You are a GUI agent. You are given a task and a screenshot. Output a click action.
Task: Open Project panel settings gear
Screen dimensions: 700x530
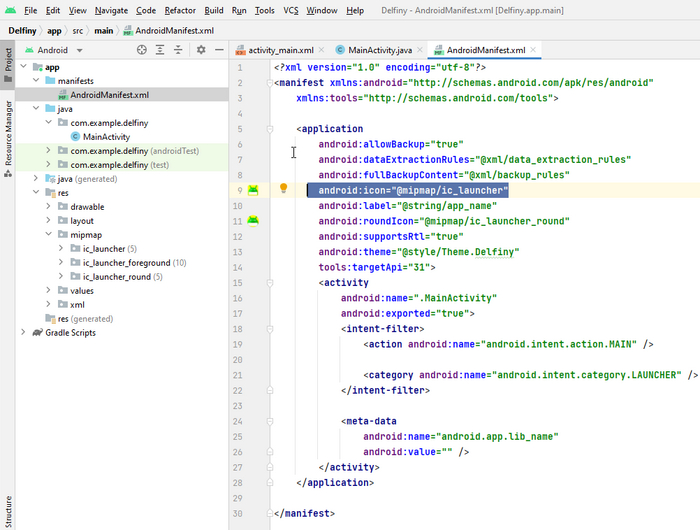tap(201, 49)
